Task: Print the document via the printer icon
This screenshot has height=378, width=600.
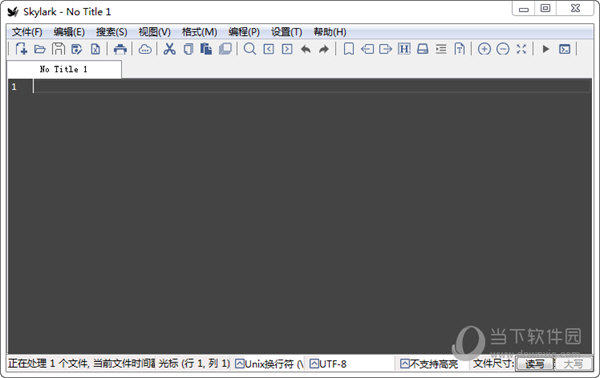Action: [x=120, y=49]
